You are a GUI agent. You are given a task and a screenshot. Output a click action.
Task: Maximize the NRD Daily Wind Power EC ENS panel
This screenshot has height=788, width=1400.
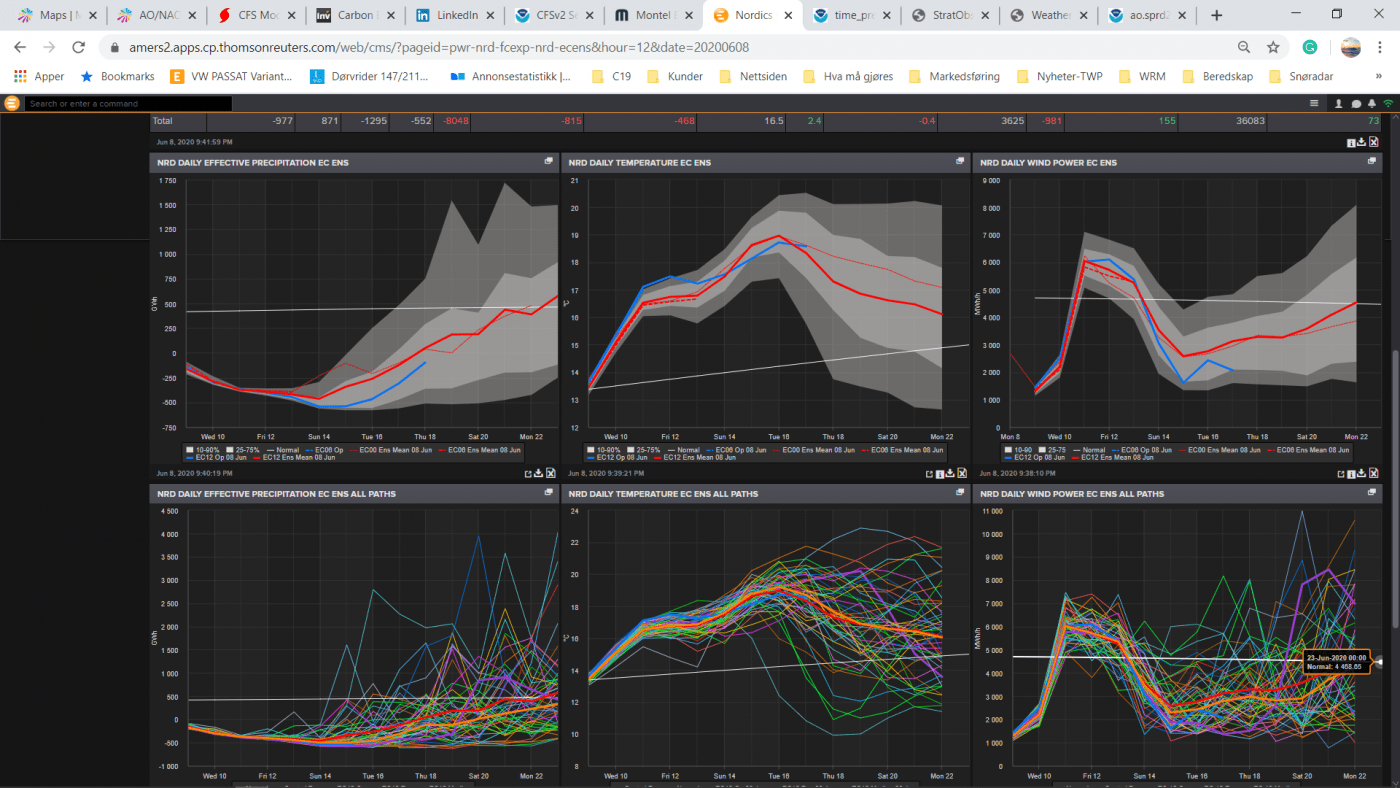(1372, 161)
